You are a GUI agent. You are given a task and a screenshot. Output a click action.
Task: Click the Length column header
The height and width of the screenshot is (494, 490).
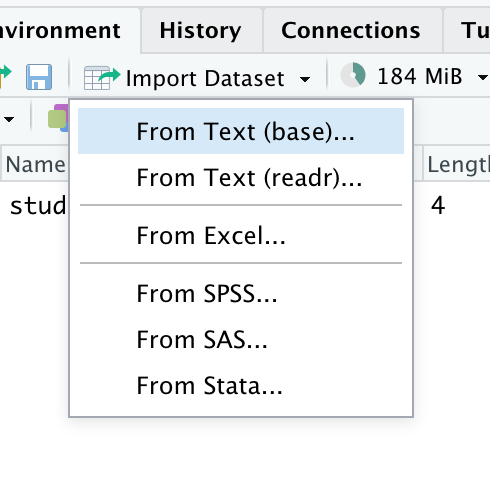(459, 164)
